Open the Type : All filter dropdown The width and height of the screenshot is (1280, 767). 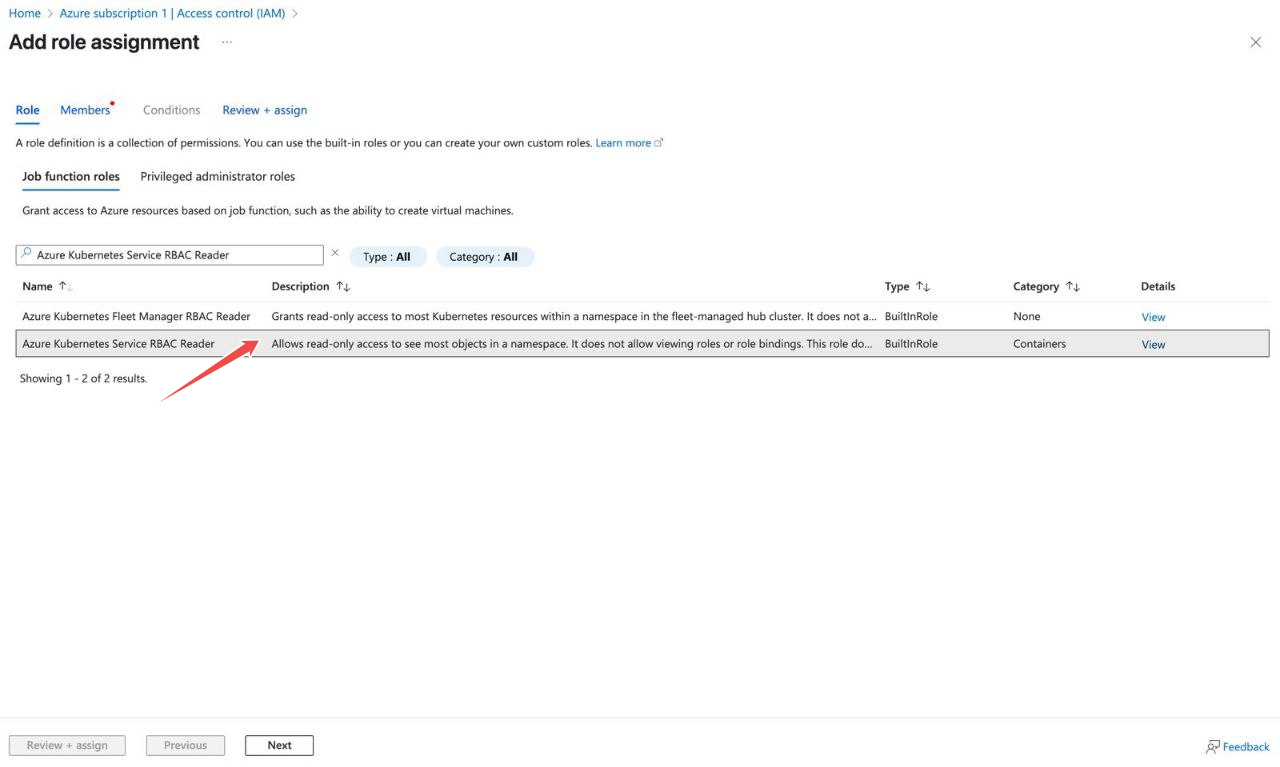point(387,257)
